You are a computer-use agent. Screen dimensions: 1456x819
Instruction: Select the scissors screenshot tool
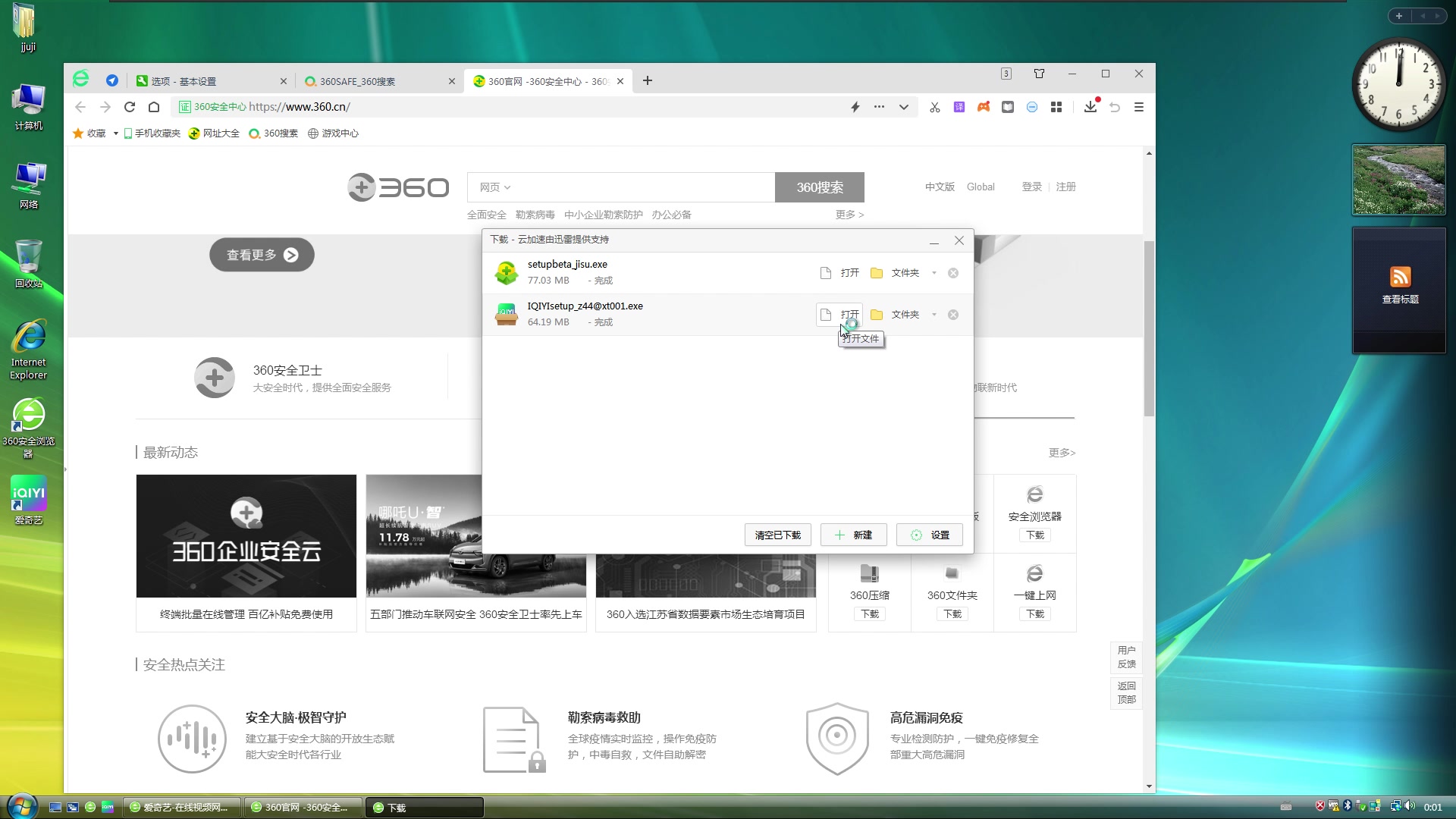(934, 107)
